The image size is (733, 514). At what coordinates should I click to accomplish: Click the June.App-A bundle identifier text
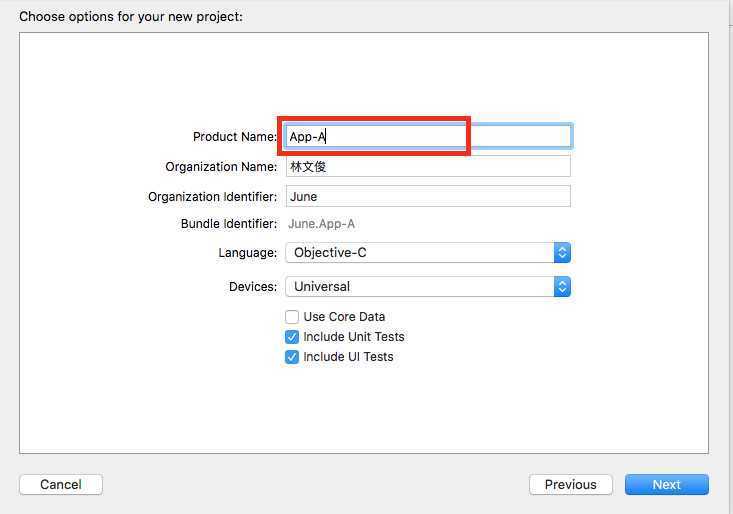click(321, 224)
